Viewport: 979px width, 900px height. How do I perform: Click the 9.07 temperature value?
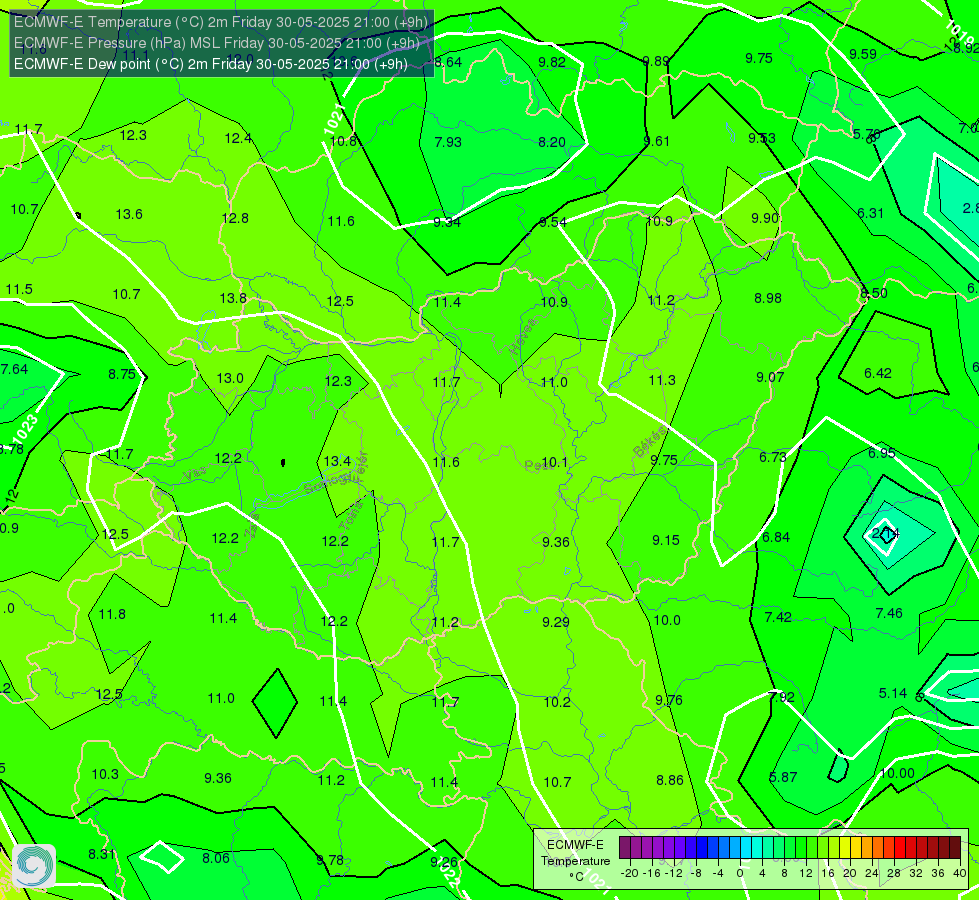770,377
